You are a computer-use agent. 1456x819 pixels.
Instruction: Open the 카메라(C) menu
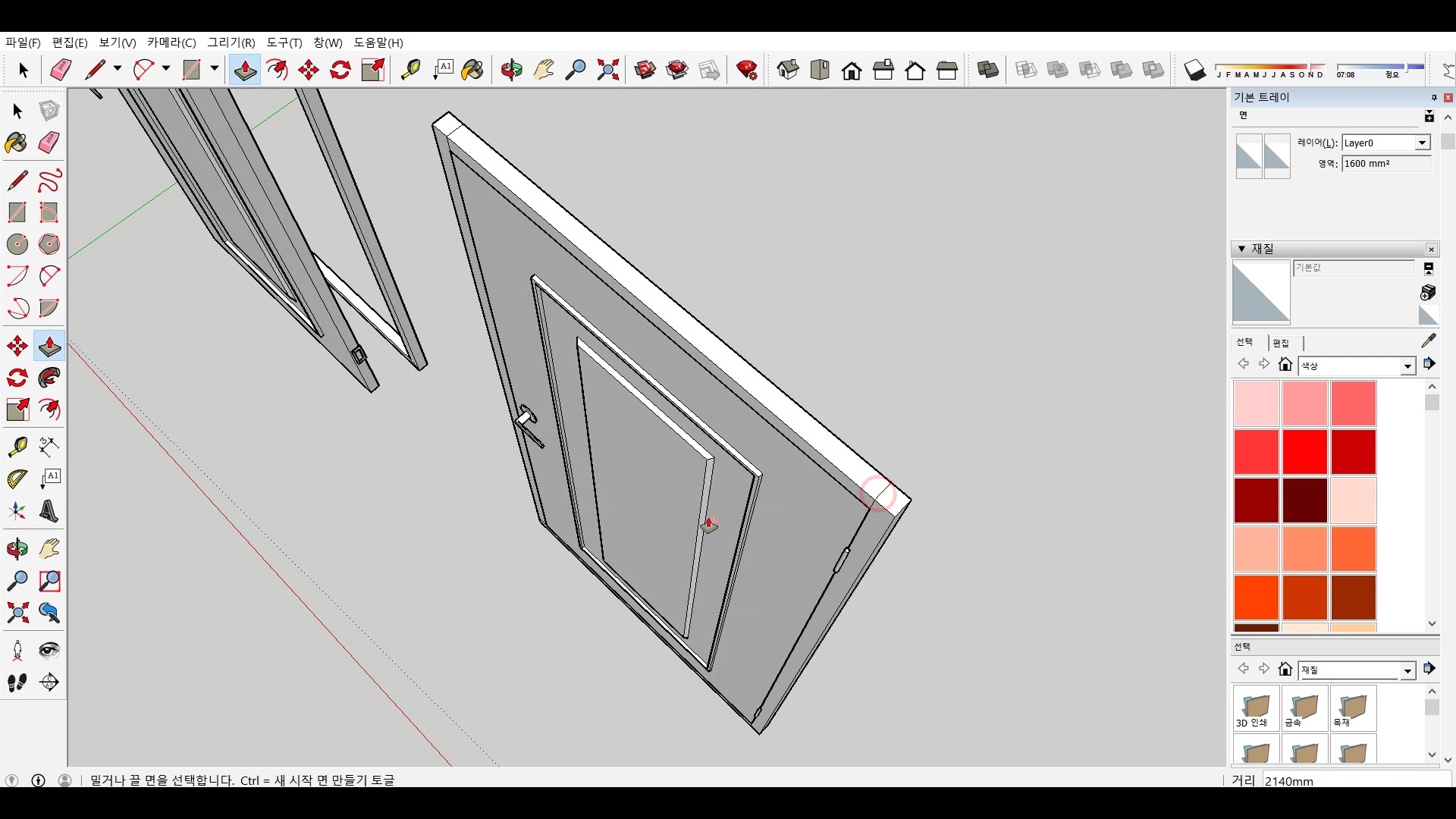coord(171,42)
